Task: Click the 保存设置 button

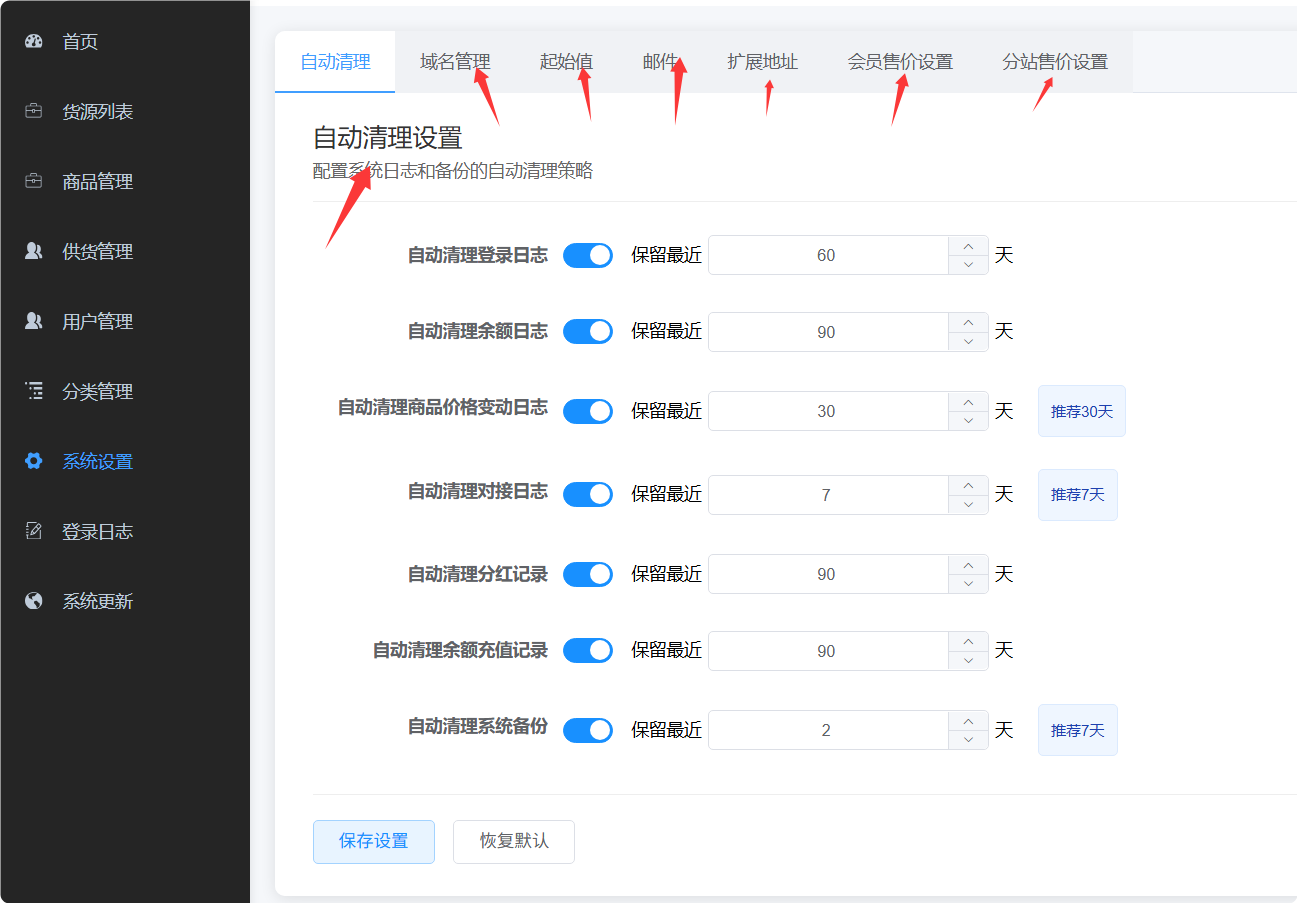Action: [373, 841]
